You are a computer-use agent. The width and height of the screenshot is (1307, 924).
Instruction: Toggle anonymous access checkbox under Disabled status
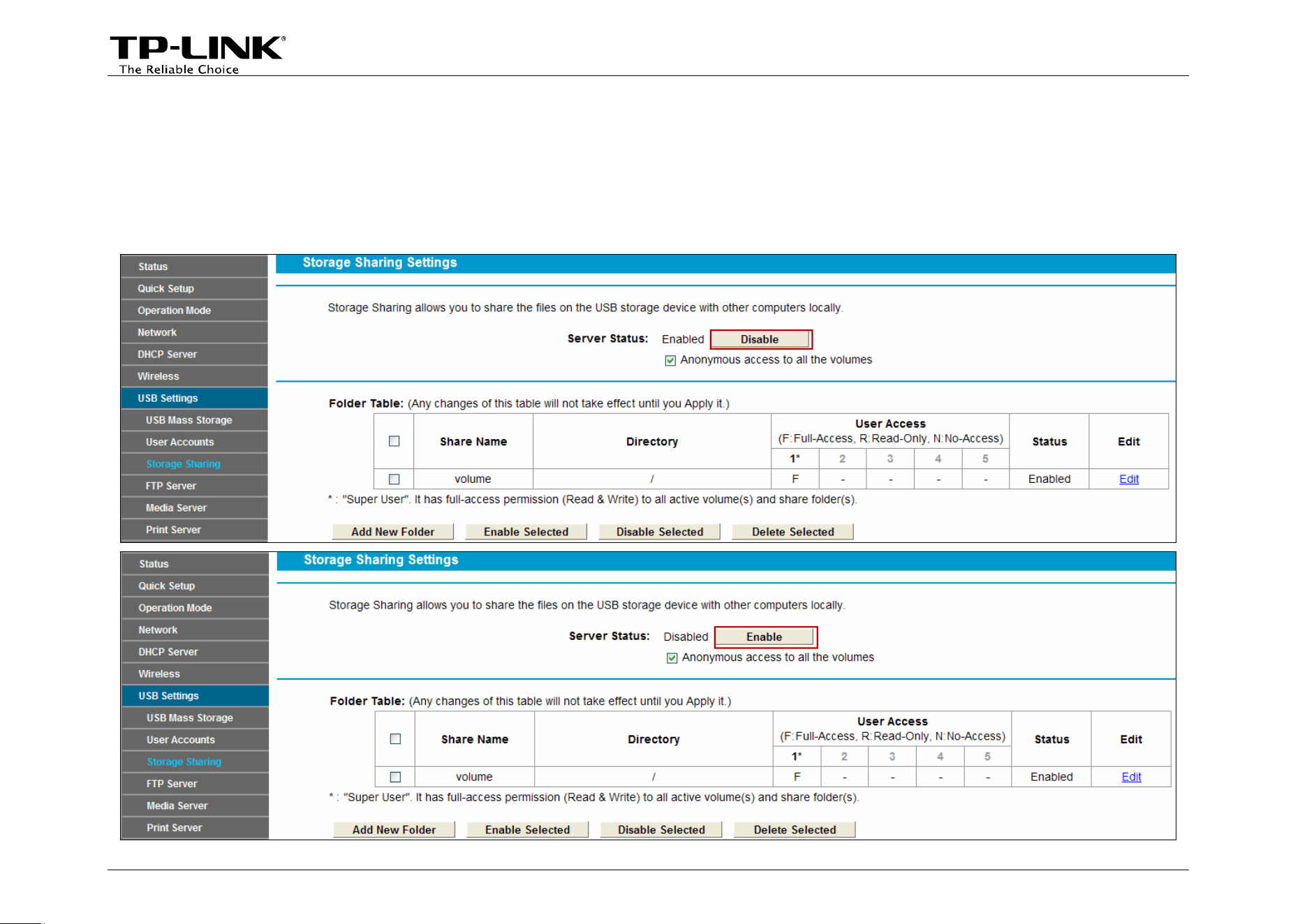point(672,658)
